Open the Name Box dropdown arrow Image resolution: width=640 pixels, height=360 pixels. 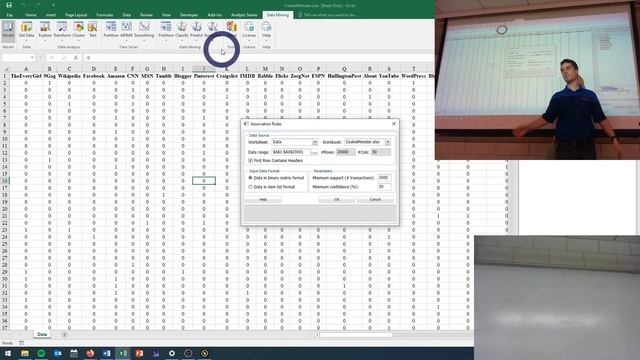click(32, 58)
